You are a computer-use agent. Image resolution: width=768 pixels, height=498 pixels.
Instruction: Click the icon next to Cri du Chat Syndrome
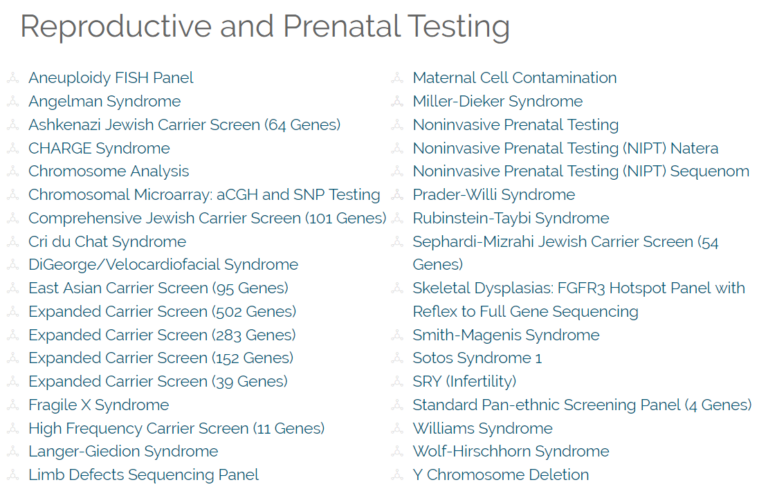[x=13, y=242]
